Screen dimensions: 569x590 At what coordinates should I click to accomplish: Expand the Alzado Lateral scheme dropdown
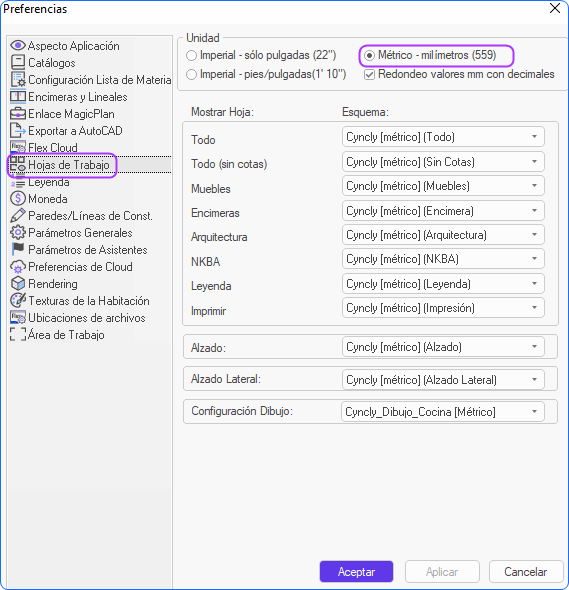pos(443,380)
